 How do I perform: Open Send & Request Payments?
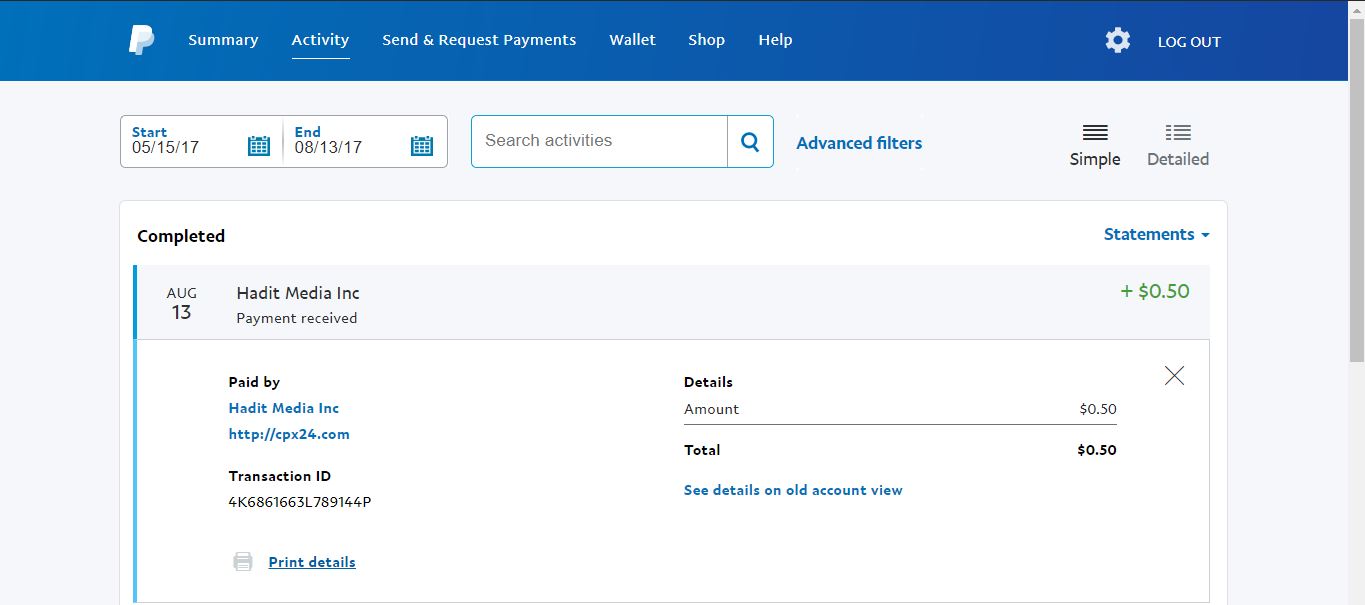tap(479, 40)
